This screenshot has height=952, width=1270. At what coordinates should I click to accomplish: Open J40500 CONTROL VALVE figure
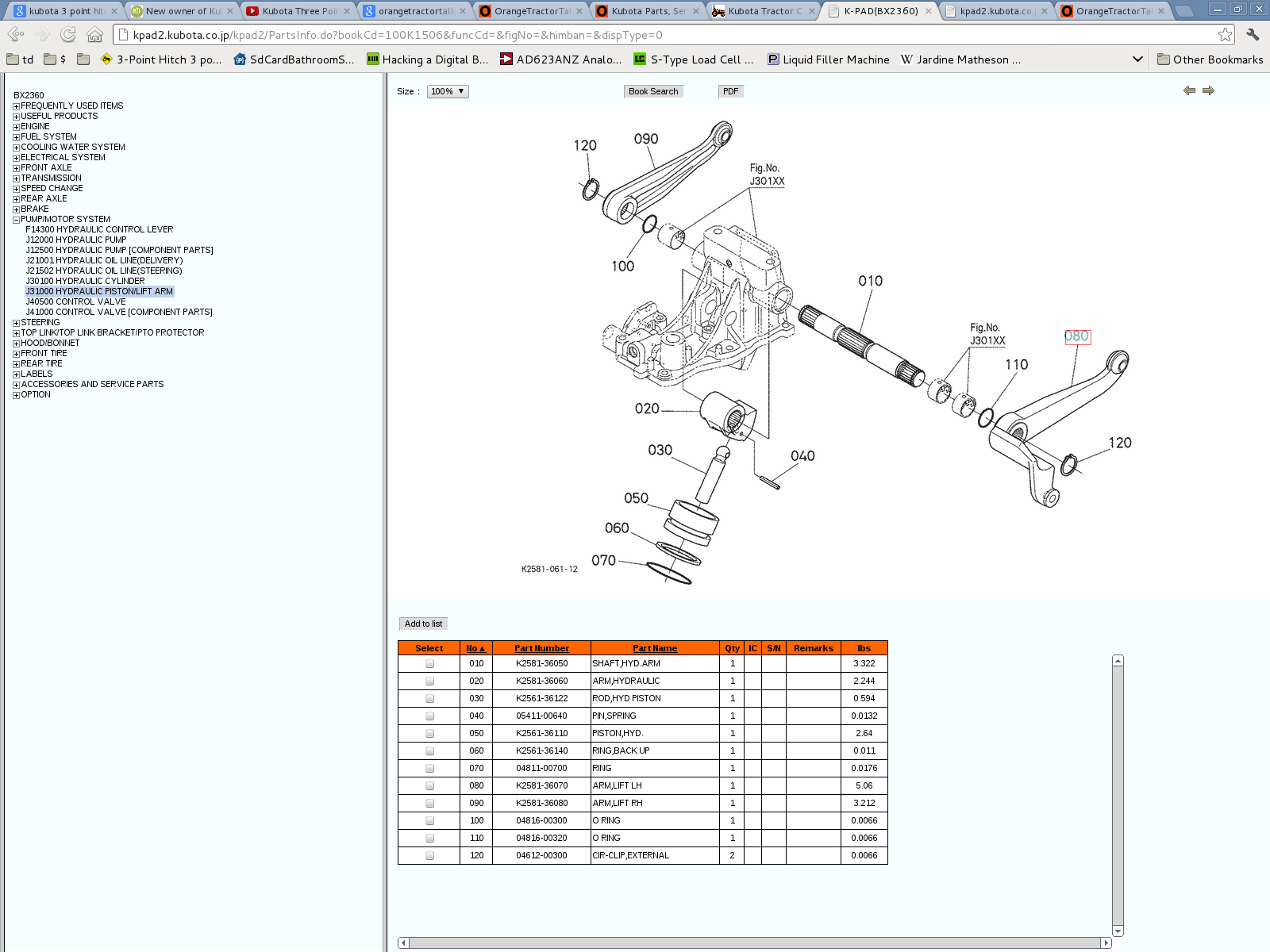(x=75, y=301)
